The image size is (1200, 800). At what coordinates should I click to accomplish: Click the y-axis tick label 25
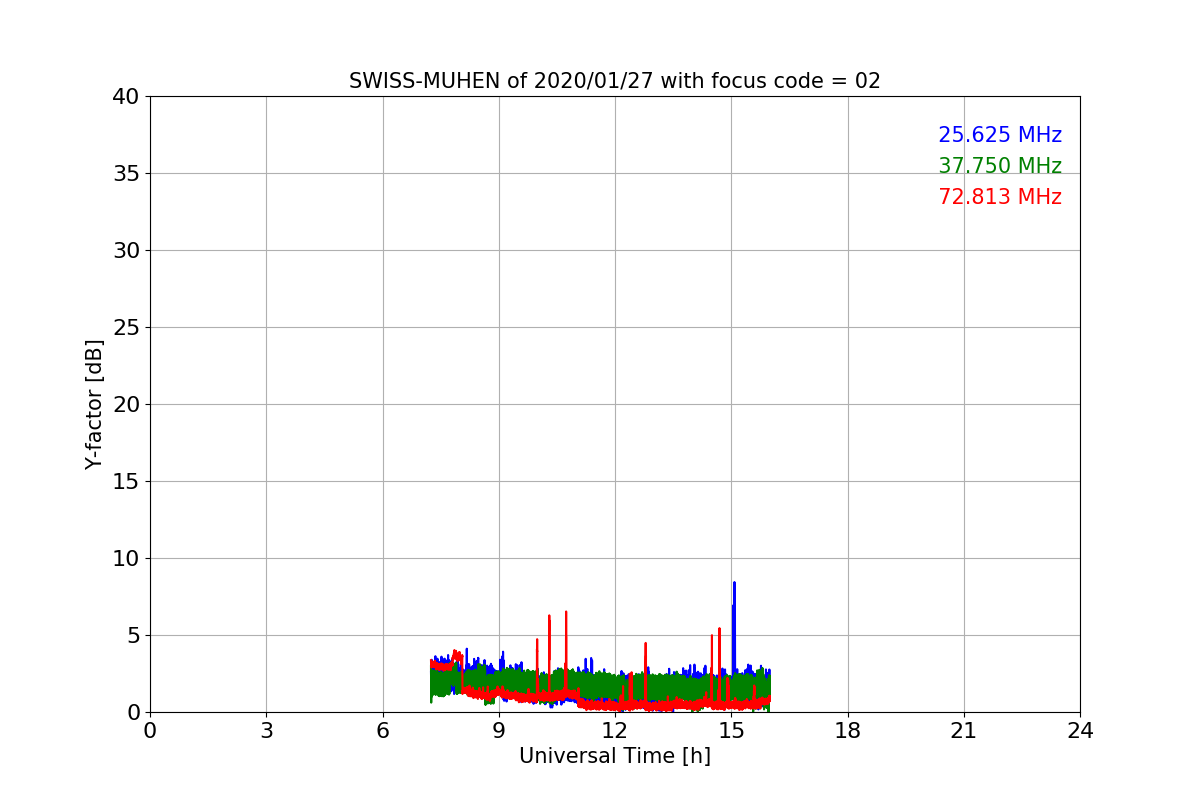pyautogui.click(x=126, y=328)
